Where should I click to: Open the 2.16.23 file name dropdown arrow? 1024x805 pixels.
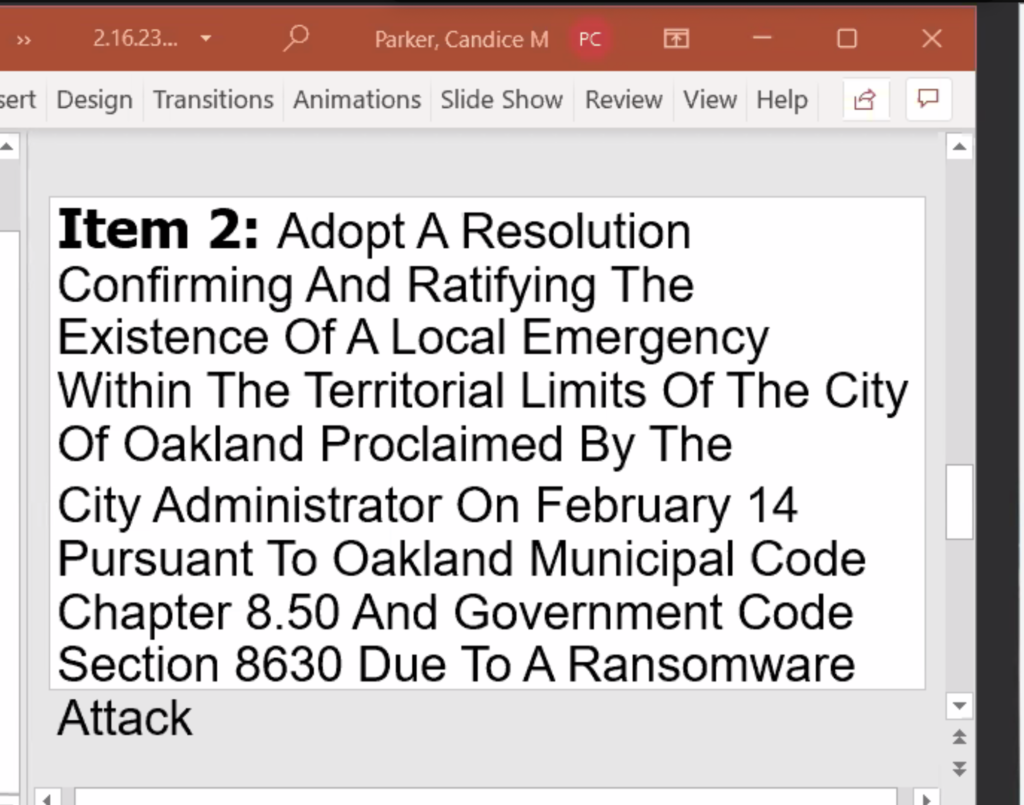[206, 39]
